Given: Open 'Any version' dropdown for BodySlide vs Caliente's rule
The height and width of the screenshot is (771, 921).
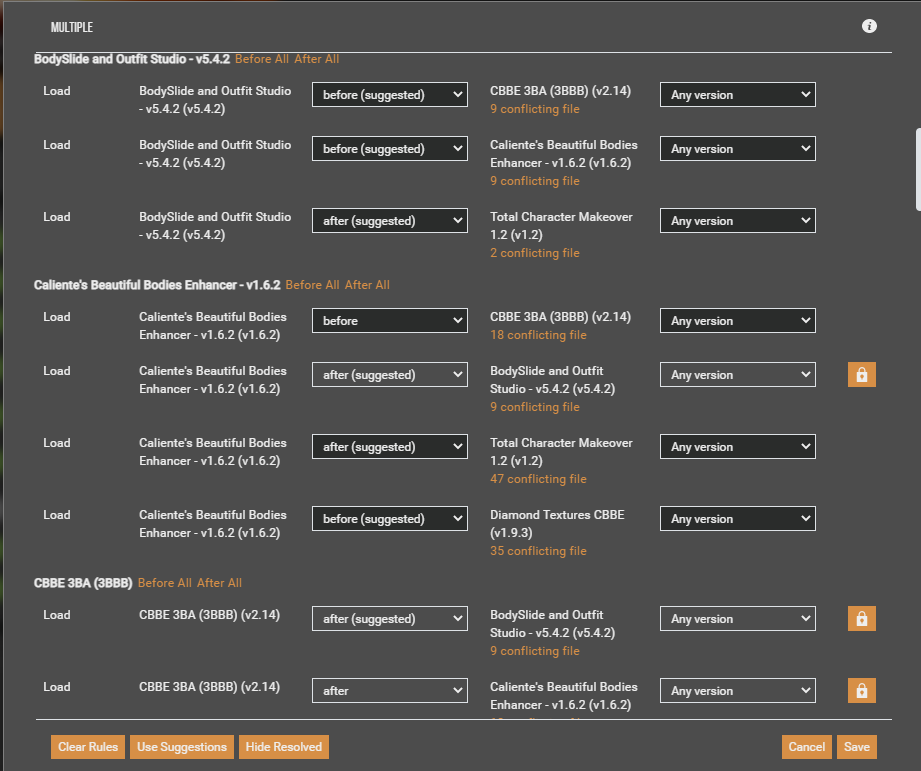Looking at the screenshot, I should click(x=738, y=149).
